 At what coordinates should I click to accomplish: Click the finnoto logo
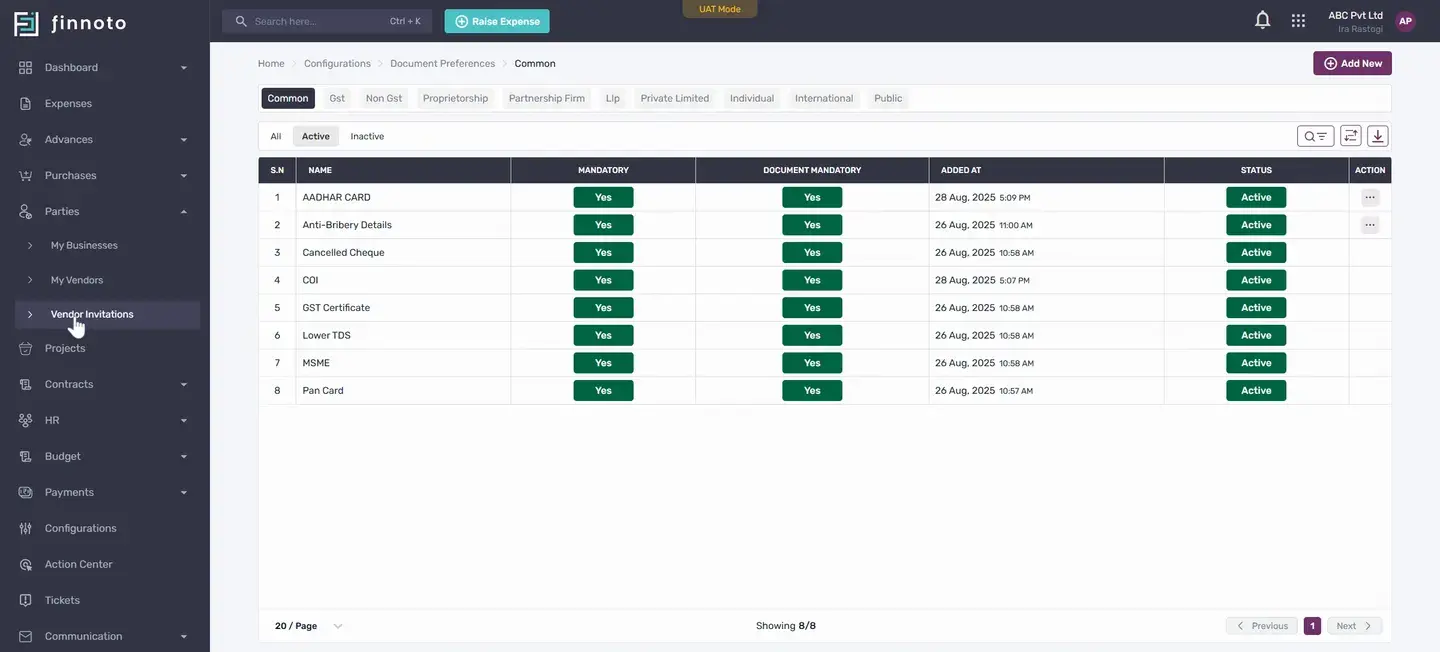coord(70,23)
